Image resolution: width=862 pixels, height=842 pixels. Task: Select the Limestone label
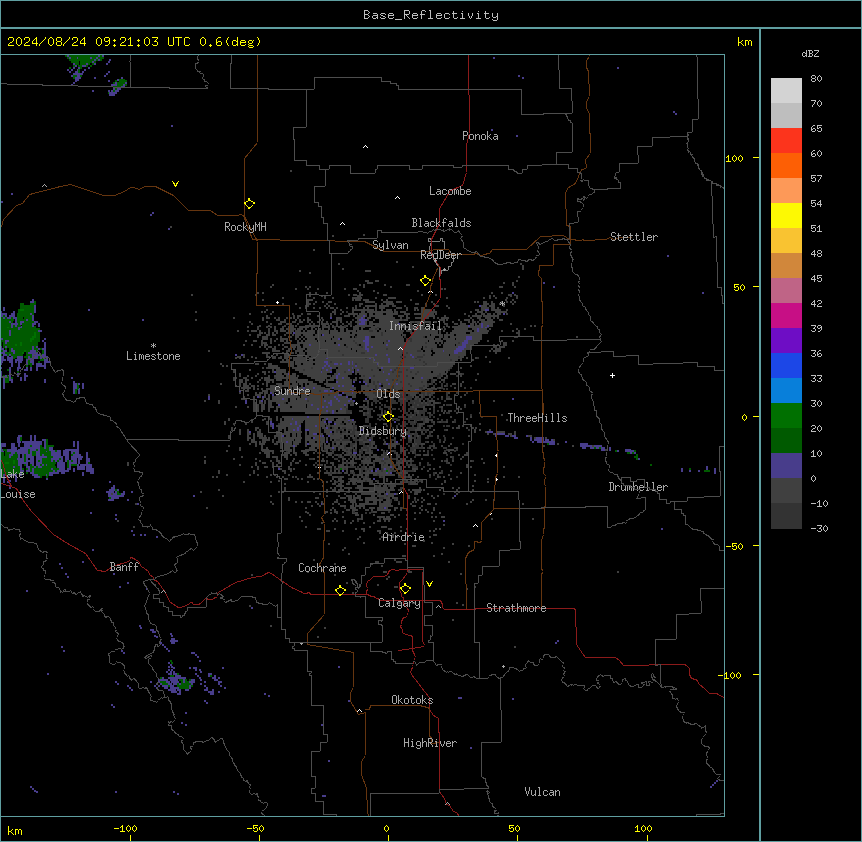point(153,356)
